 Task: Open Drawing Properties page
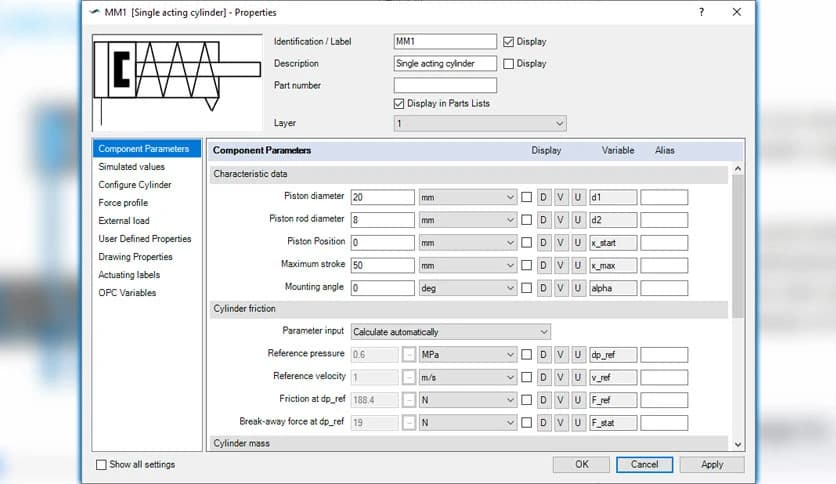[x=135, y=257]
